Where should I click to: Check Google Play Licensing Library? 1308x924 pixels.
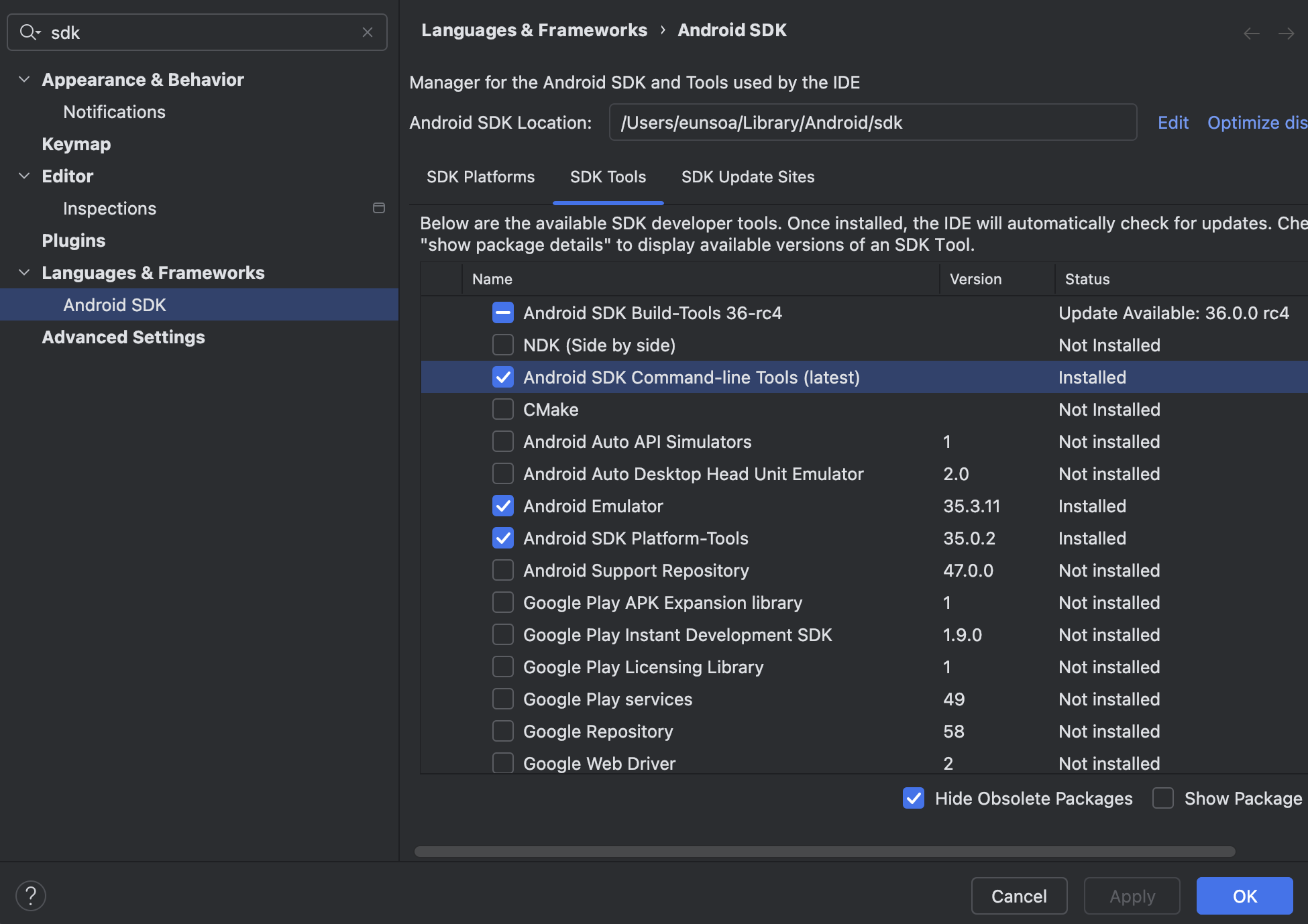503,667
